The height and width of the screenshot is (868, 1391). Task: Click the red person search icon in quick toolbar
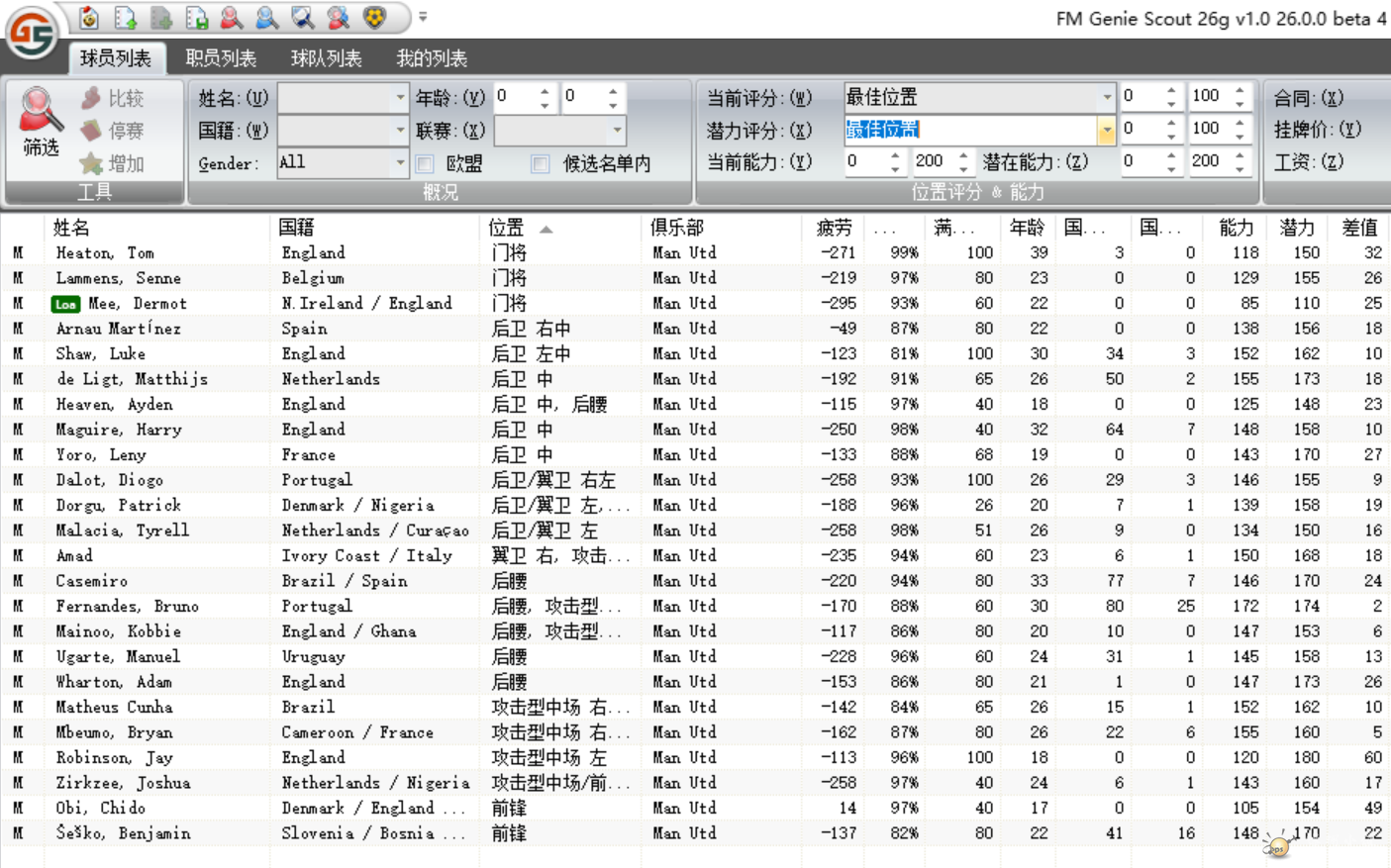[232, 18]
